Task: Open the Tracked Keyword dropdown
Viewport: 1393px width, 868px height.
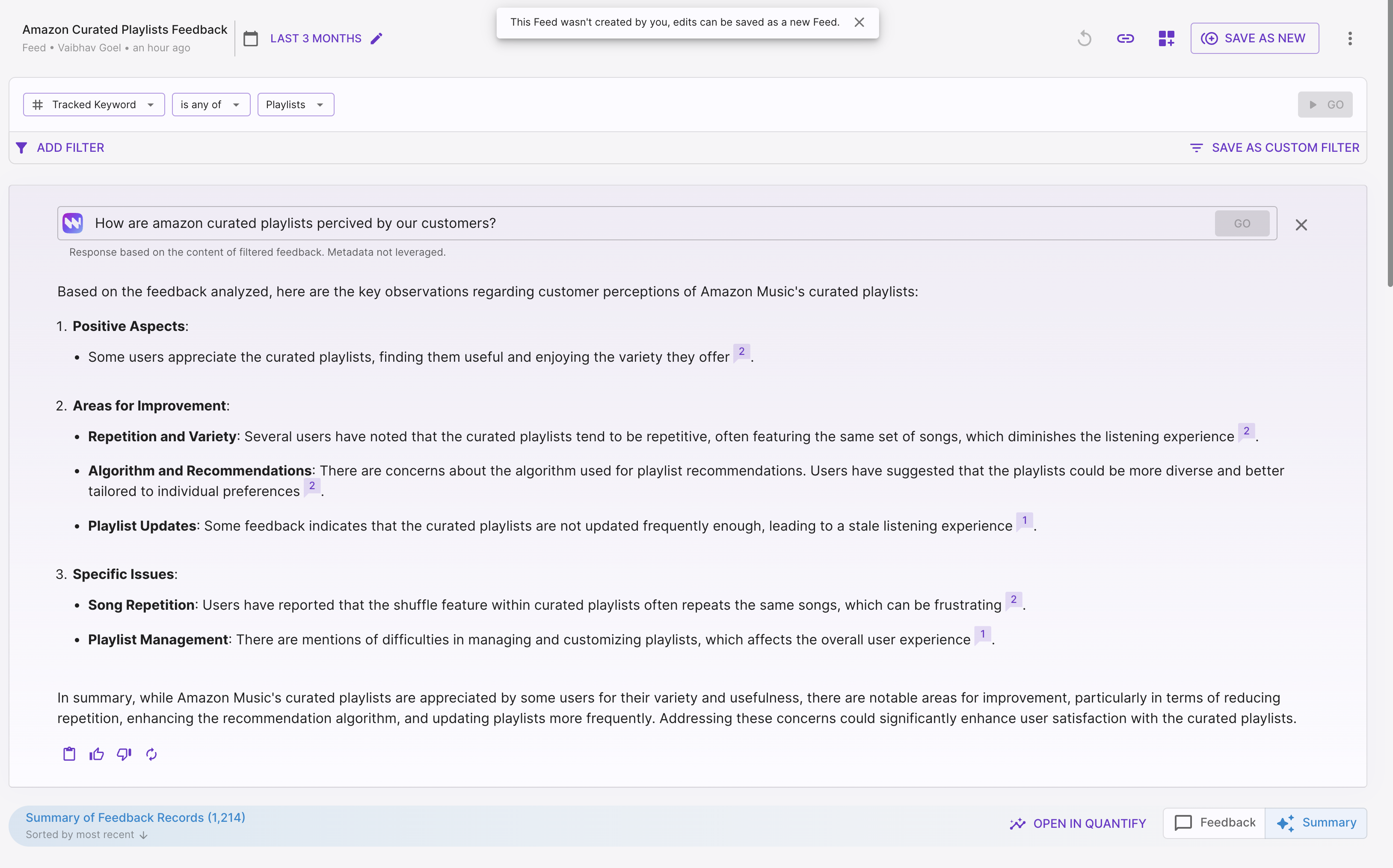Action: click(x=94, y=104)
